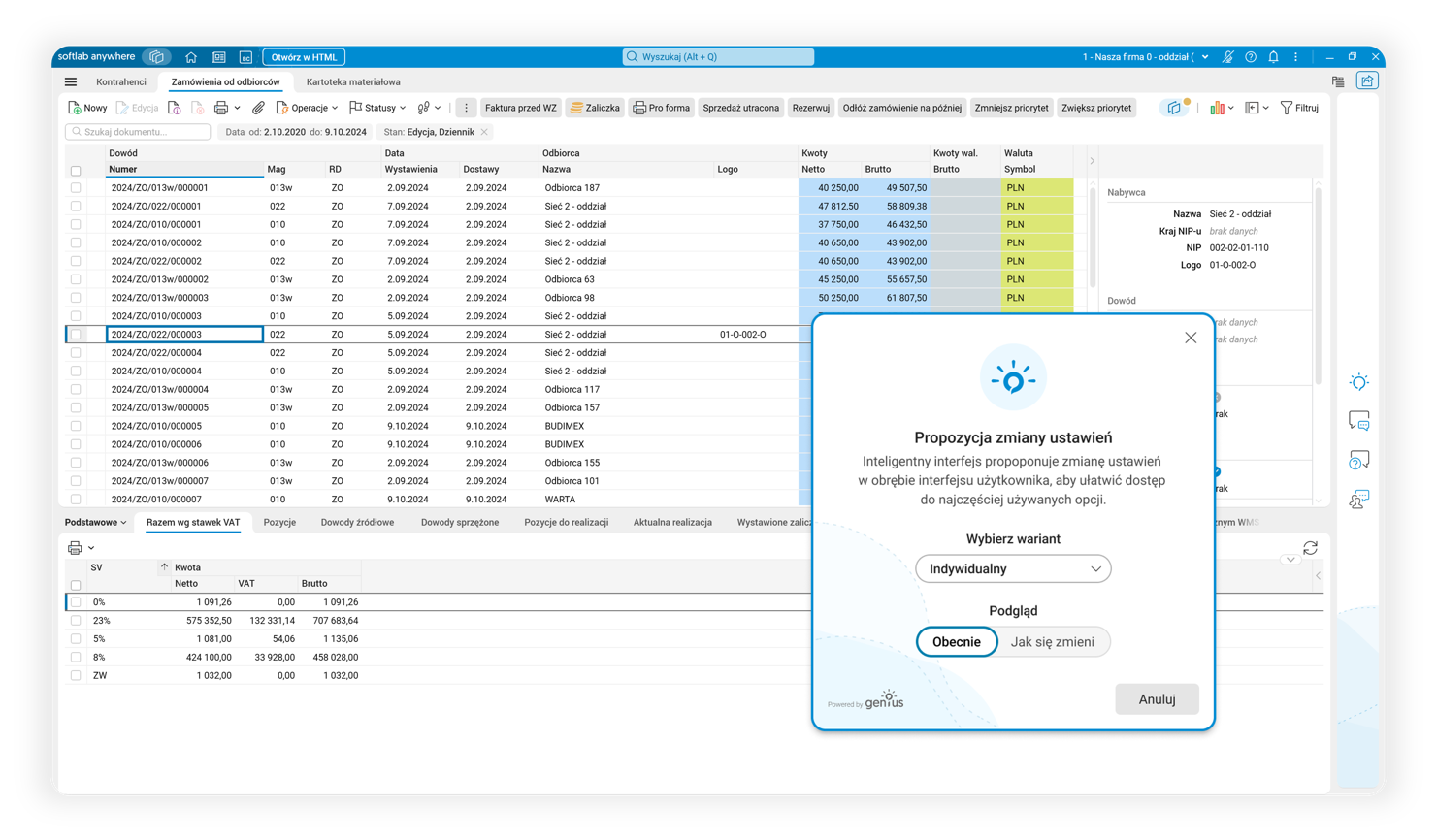The image size is (1437, 840).
Task: Close the settings proposal dialog
Action: pos(1191,338)
